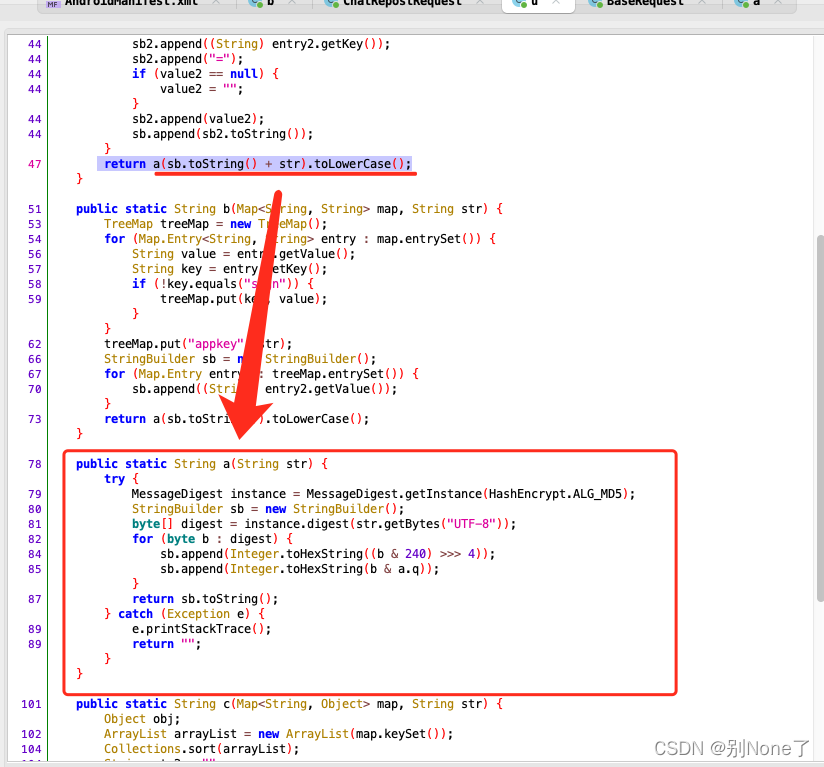Click line number 51 in the gutter
This screenshot has width=824, height=767.
tap(35, 209)
